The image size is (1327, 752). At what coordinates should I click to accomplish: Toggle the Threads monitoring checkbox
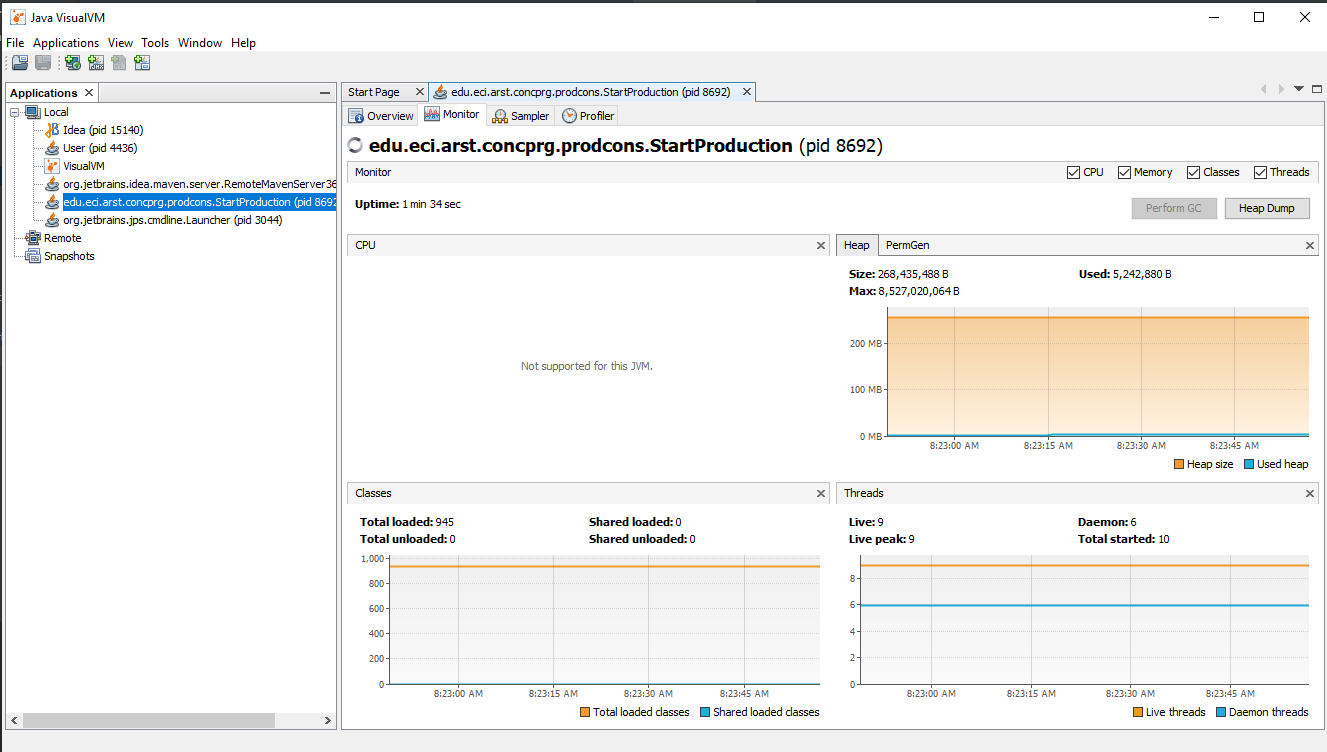point(1260,172)
